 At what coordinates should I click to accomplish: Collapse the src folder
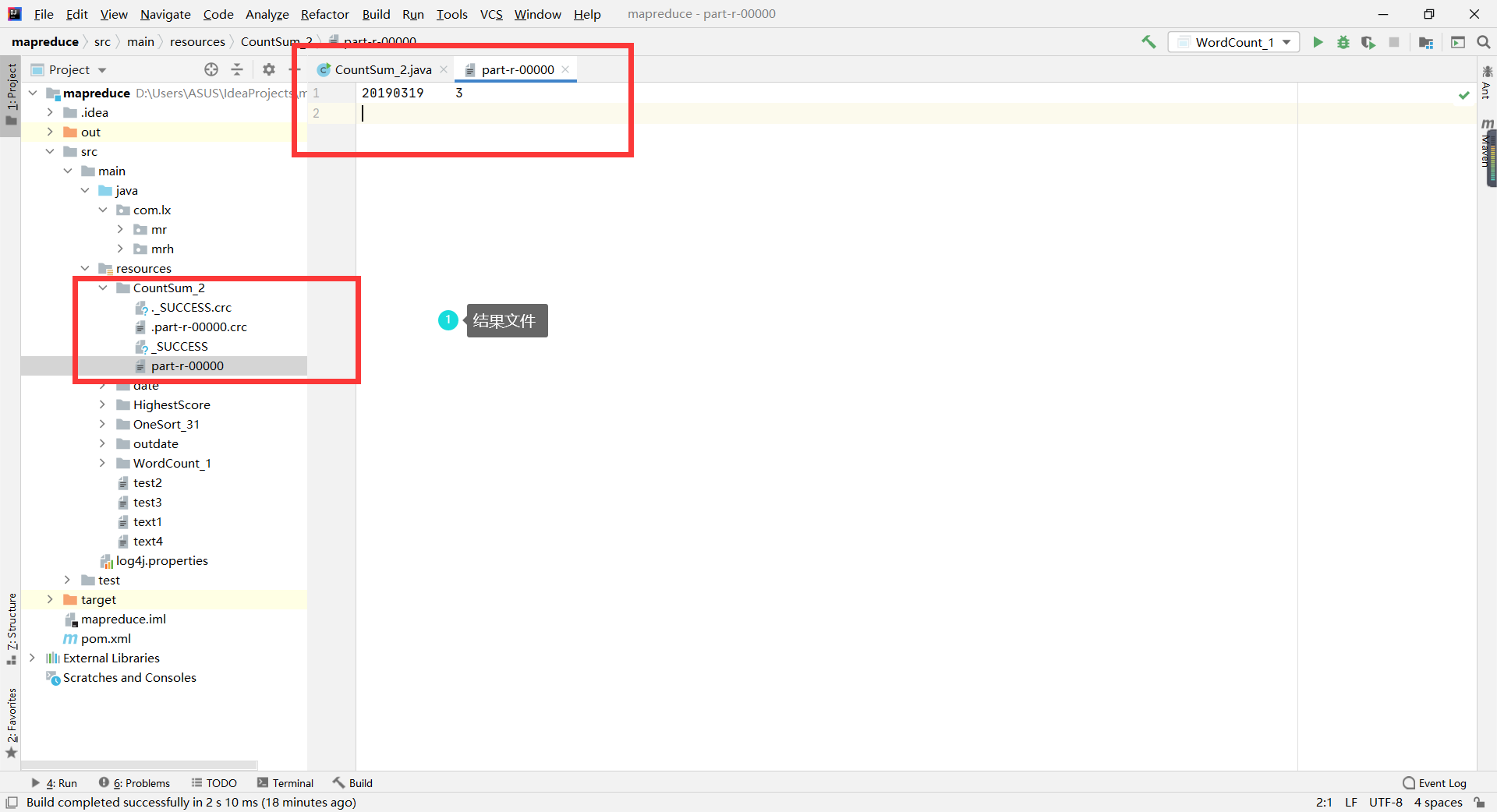pos(50,151)
